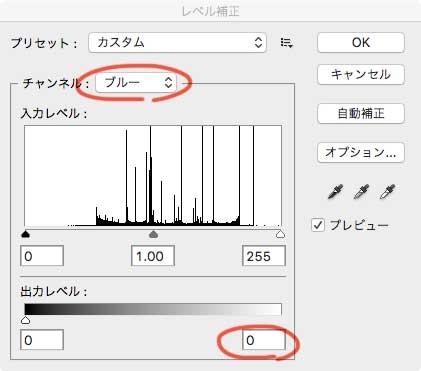Click the input level histogram

tap(153, 176)
